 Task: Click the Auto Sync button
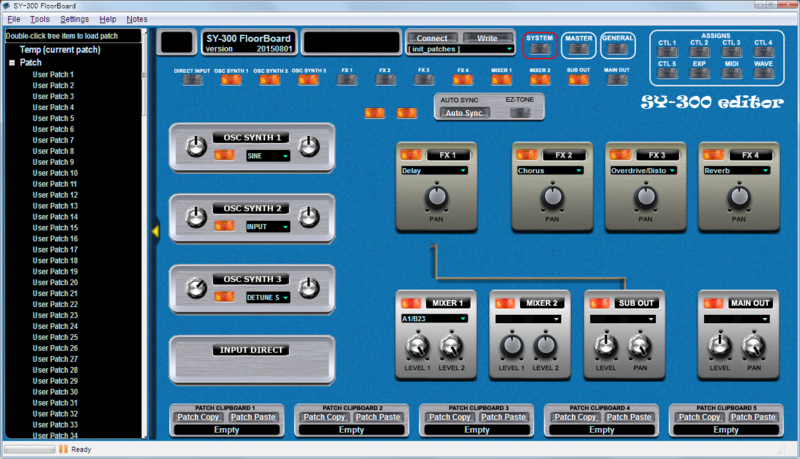(x=464, y=113)
